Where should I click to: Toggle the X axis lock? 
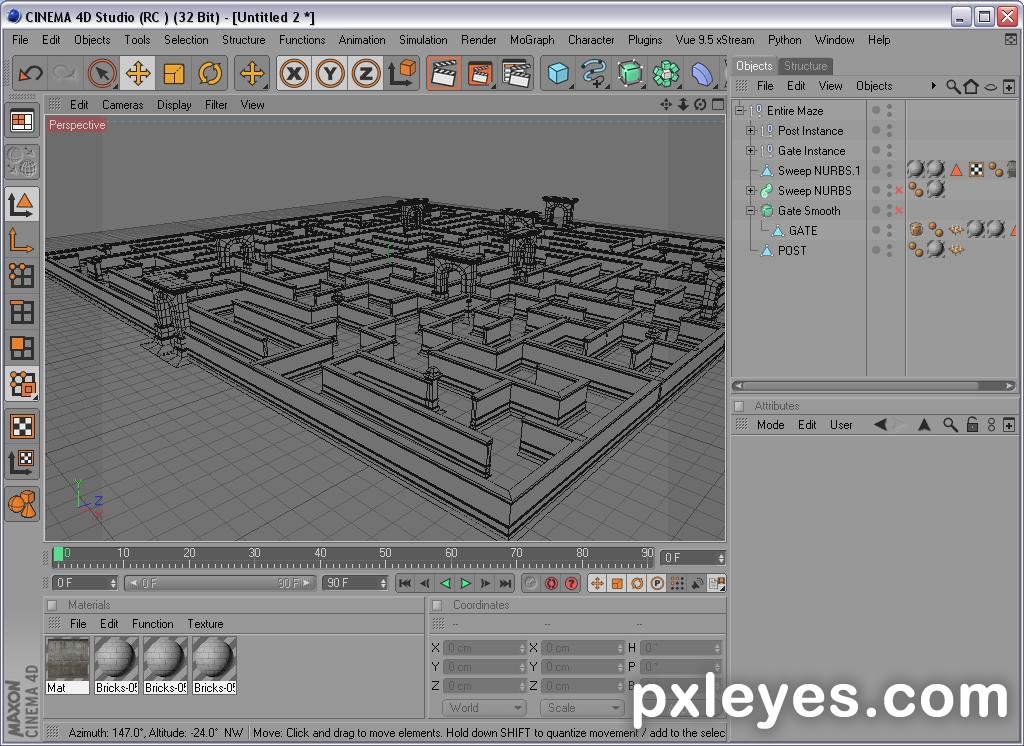[x=294, y=73]
